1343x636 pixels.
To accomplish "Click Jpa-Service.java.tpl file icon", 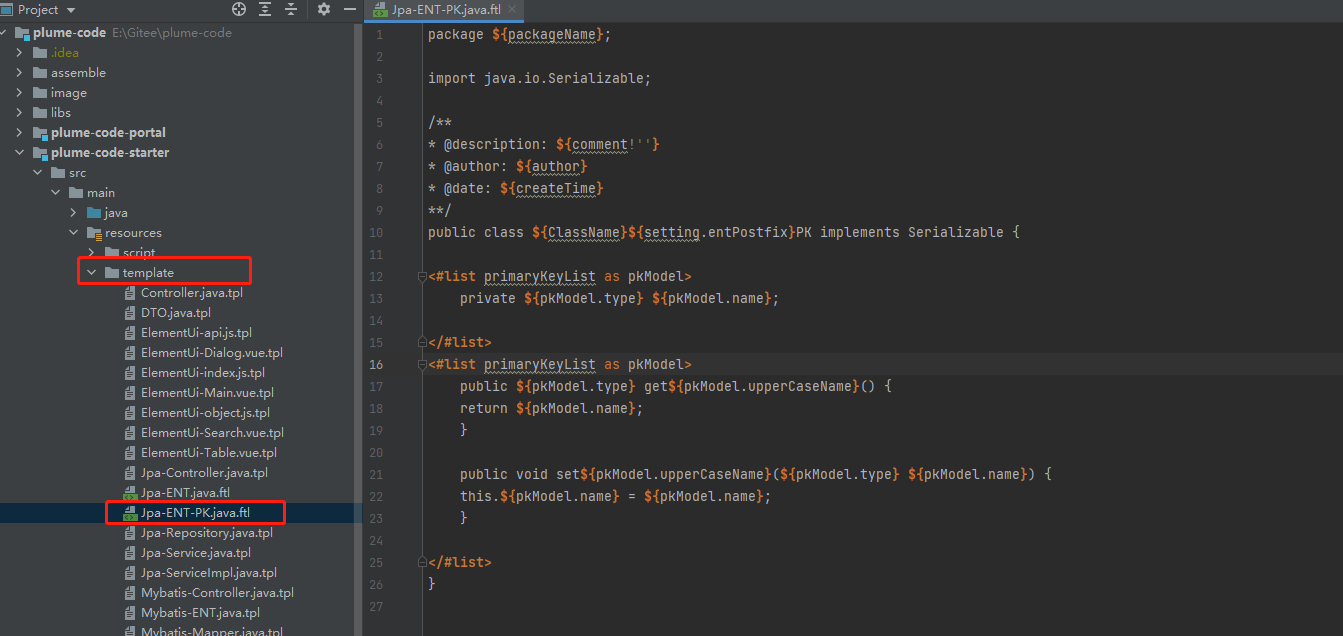I will coord(130,553).
